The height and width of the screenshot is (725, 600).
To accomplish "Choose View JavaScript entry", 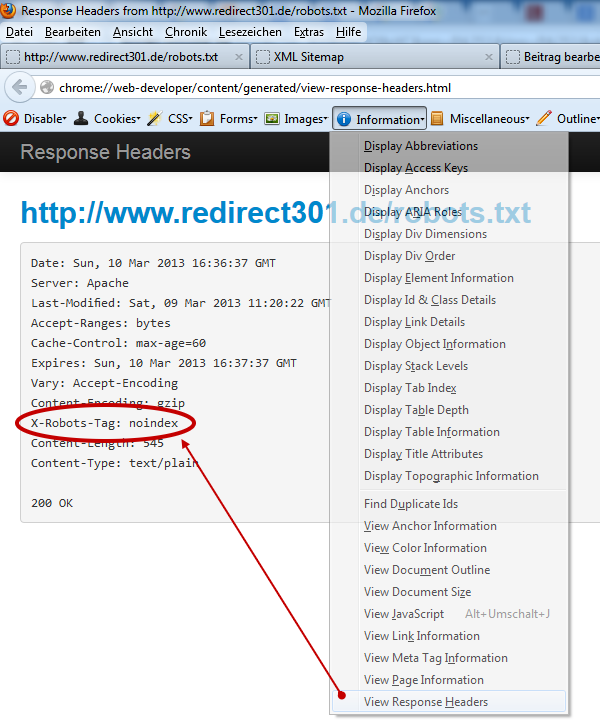I will coord(449,614).
